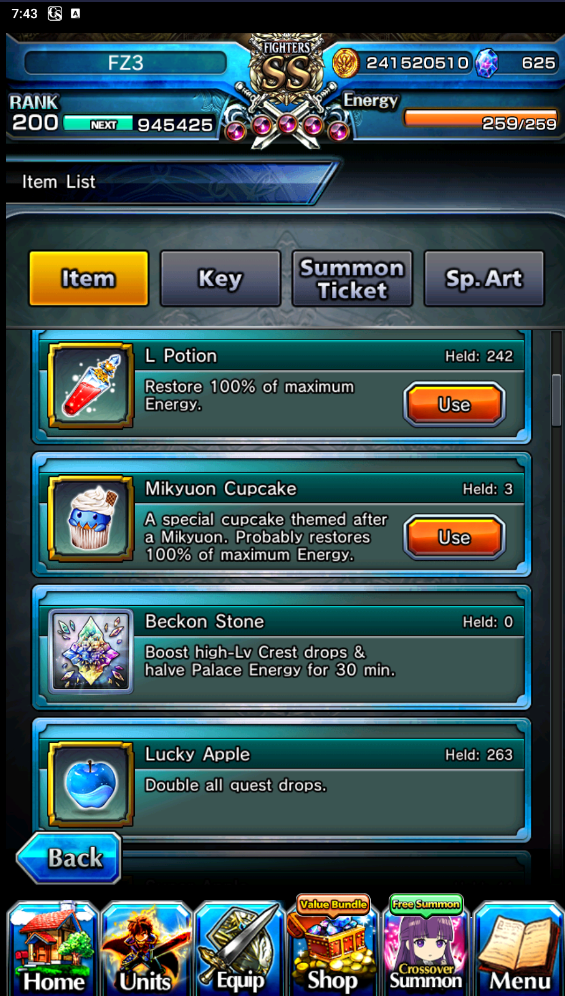
Task: Switch to the Summon Ticket tab
Action: [353, 278]
